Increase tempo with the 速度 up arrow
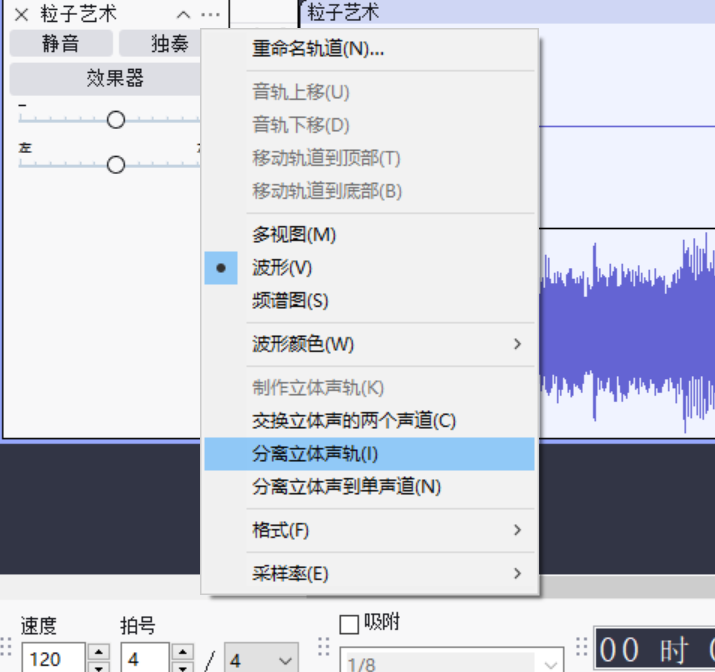 (x=99, y=652)
